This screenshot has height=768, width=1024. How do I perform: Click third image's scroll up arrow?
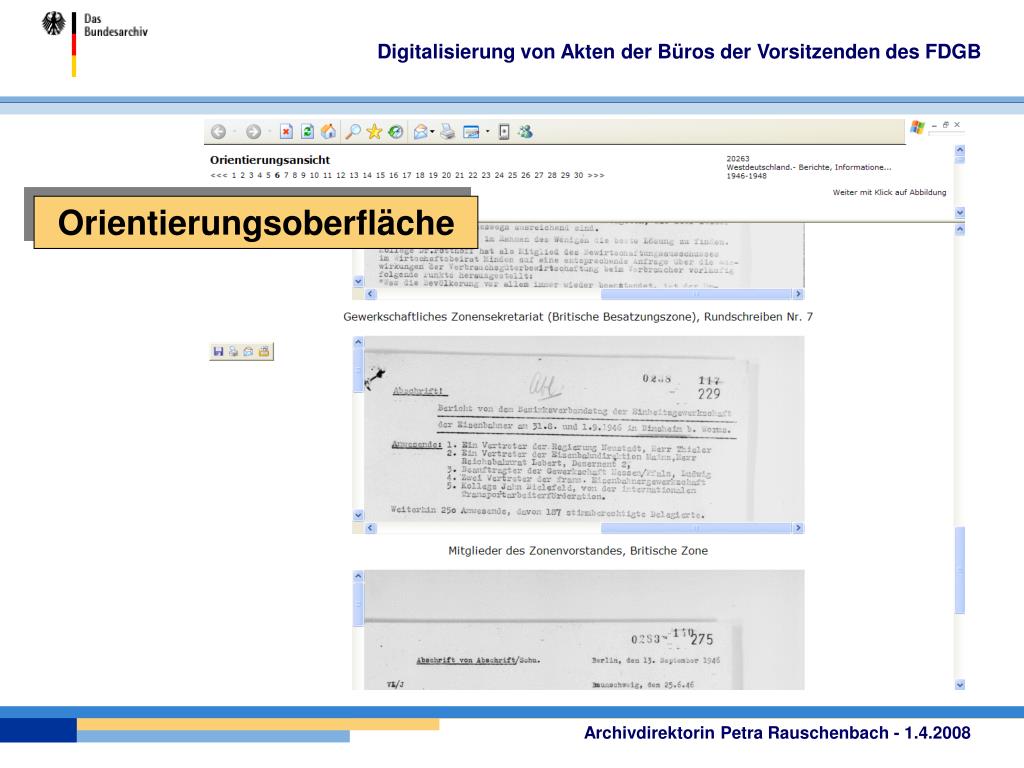pyautogui.click(x=358, y=576)
